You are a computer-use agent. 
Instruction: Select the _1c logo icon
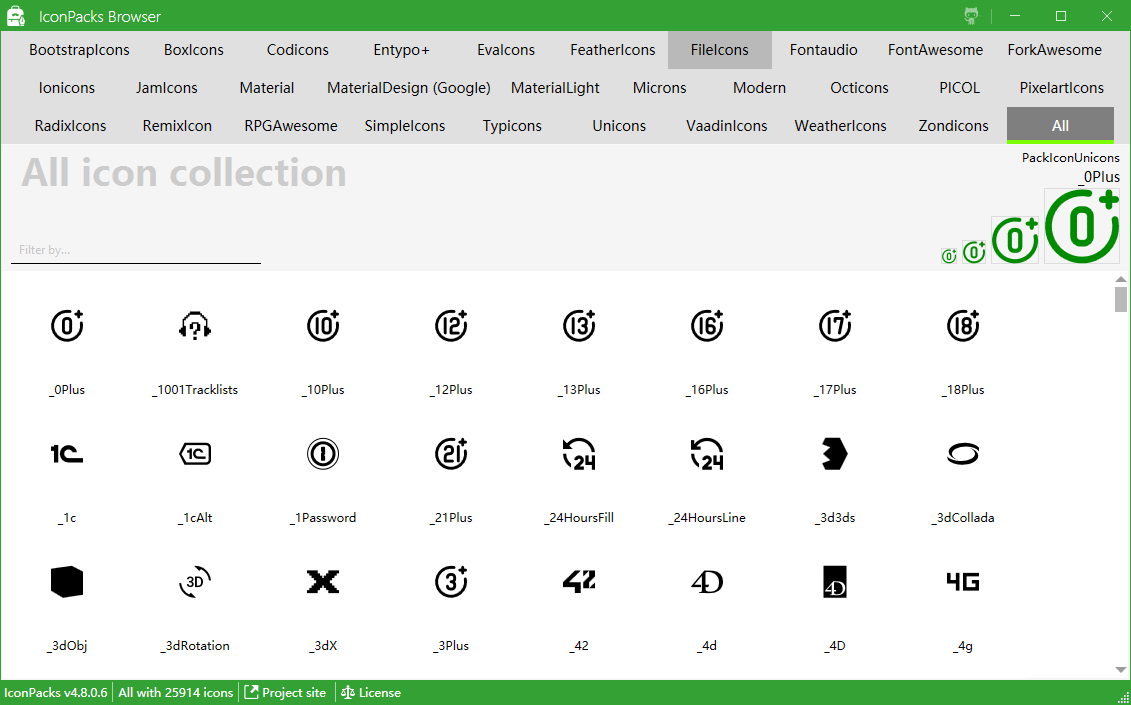tap(67, 454)
